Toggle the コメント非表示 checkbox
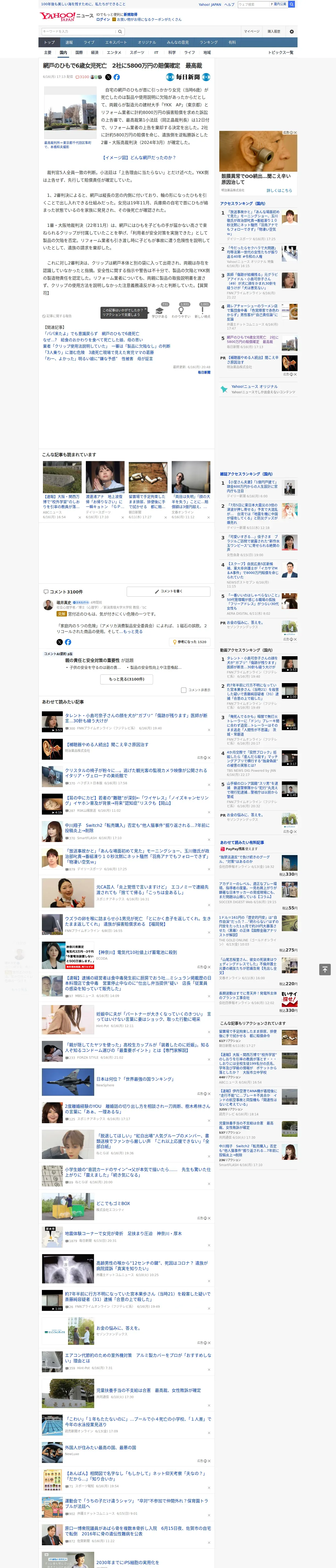This screenshot has width=336, height=1568. [x=183, y=690]
